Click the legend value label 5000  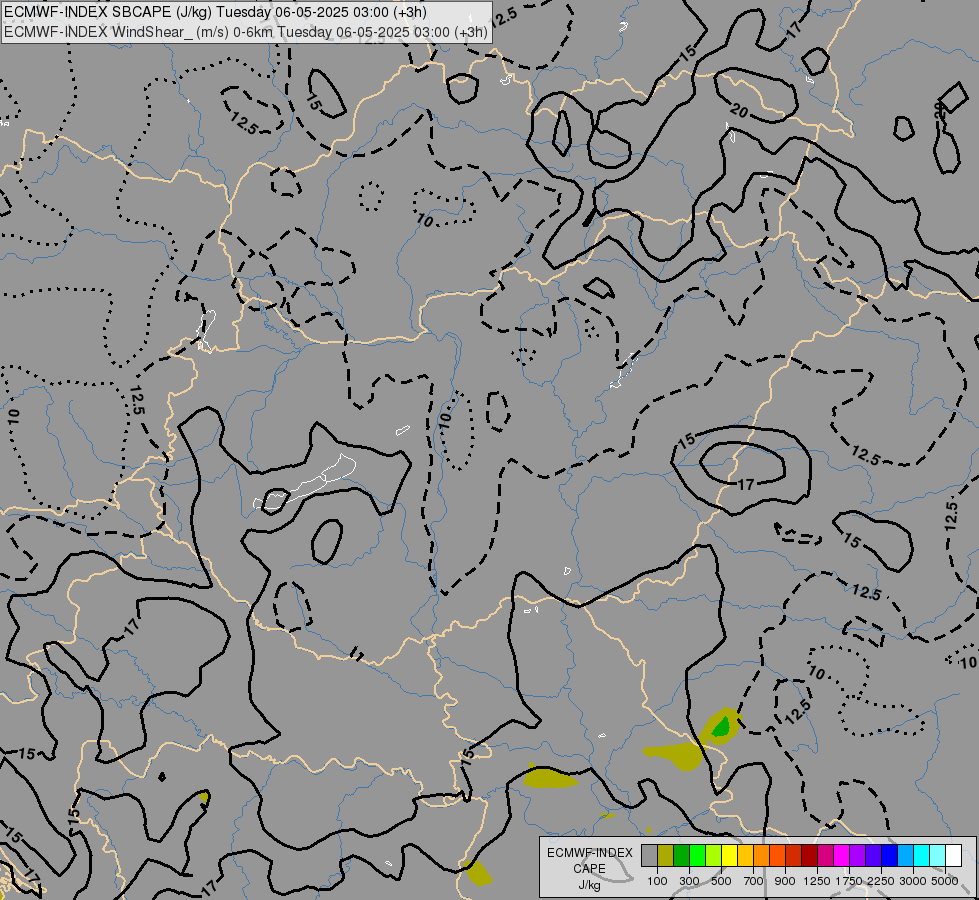coord(945,881)
